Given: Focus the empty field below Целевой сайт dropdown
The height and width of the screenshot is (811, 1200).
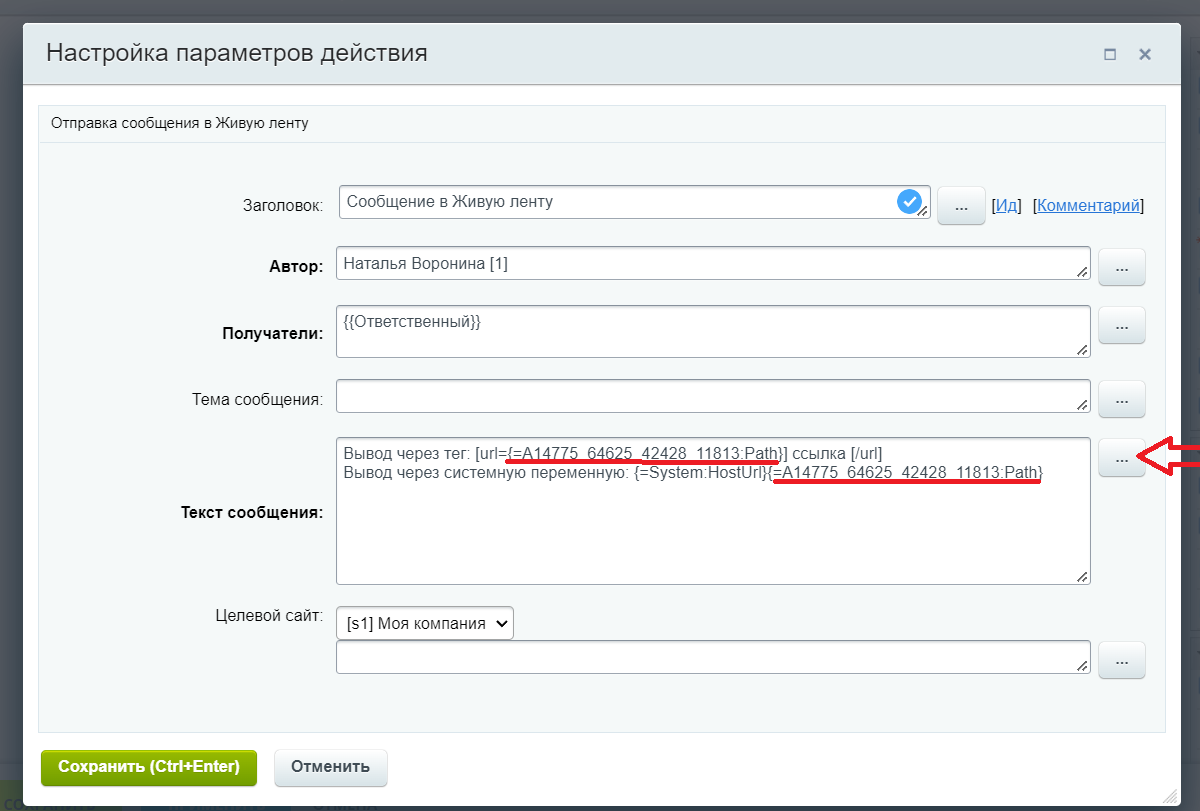Looking at the screenshot, I should tap(710, 658).
